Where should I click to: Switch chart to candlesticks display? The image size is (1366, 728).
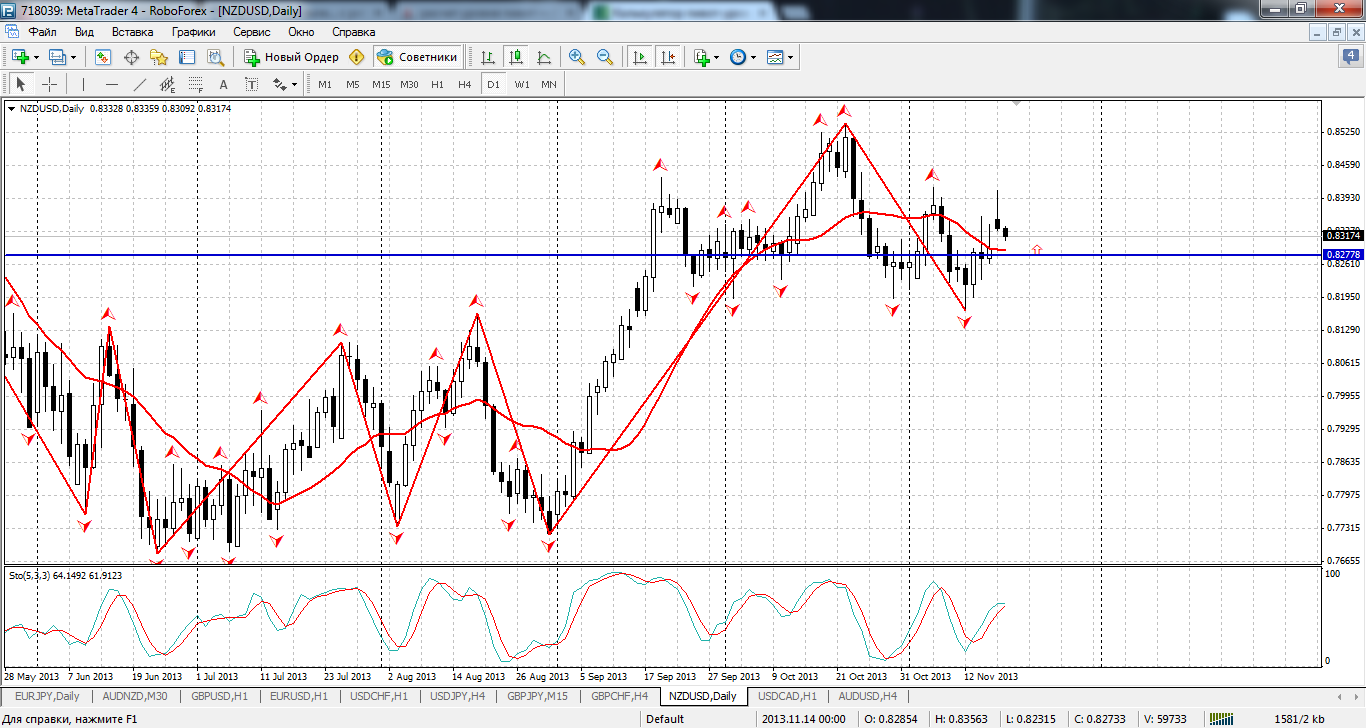516,57
